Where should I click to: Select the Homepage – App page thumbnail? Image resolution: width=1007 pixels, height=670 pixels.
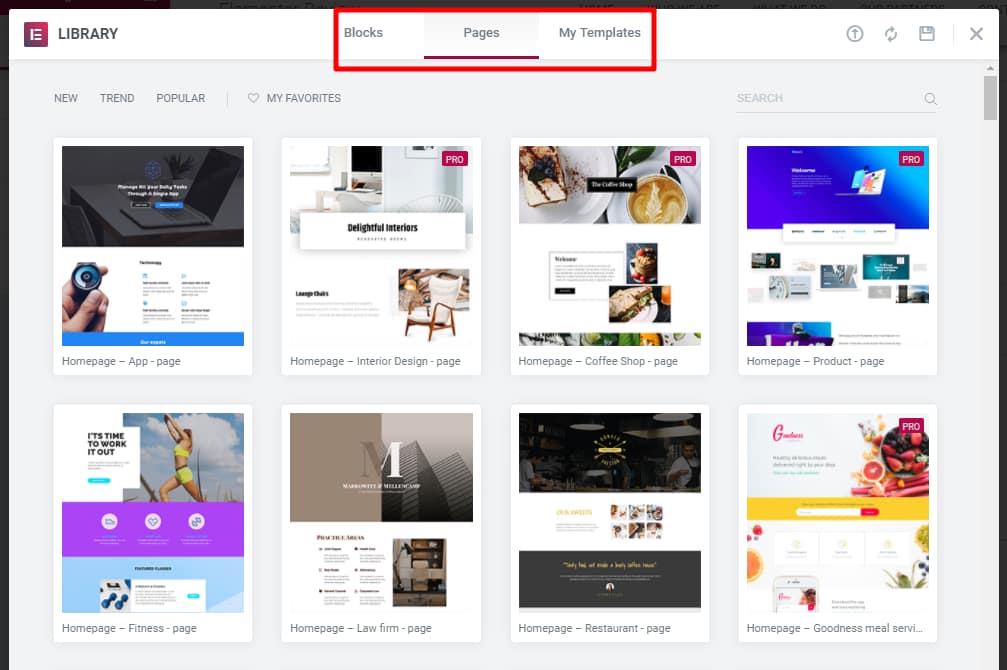(153, 246)
